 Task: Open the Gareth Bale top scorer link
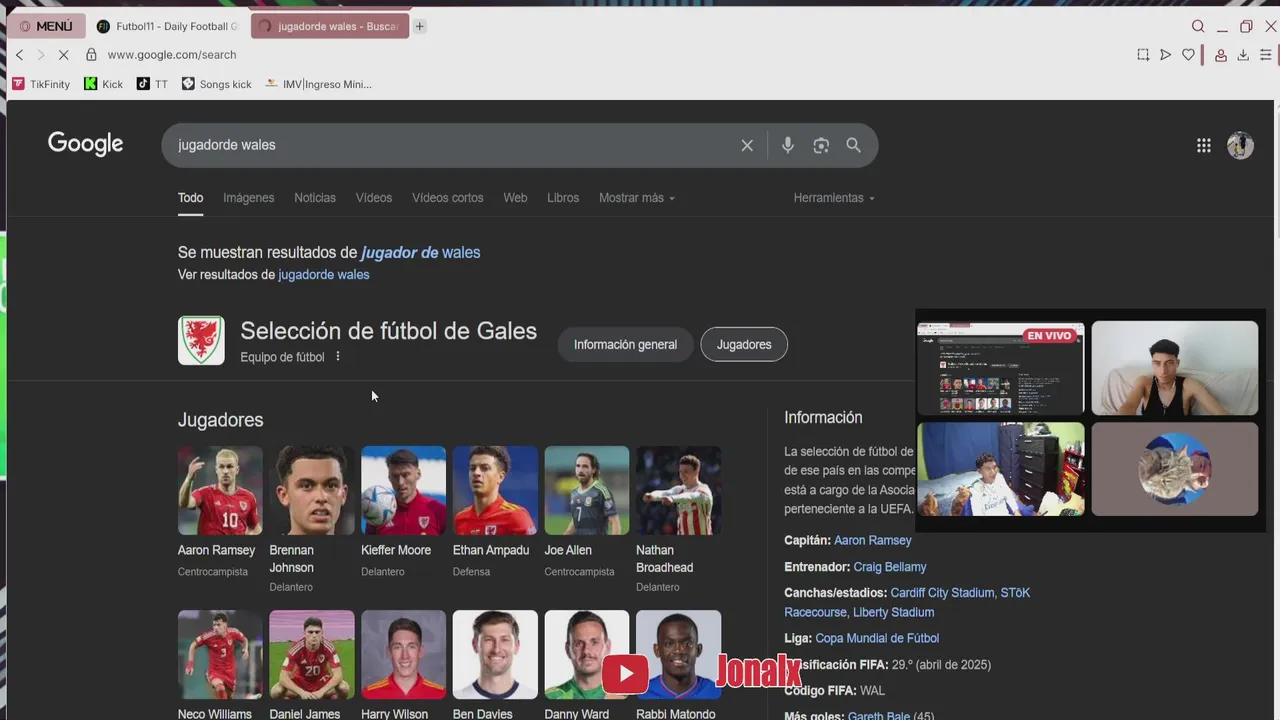tap(879, 716)
